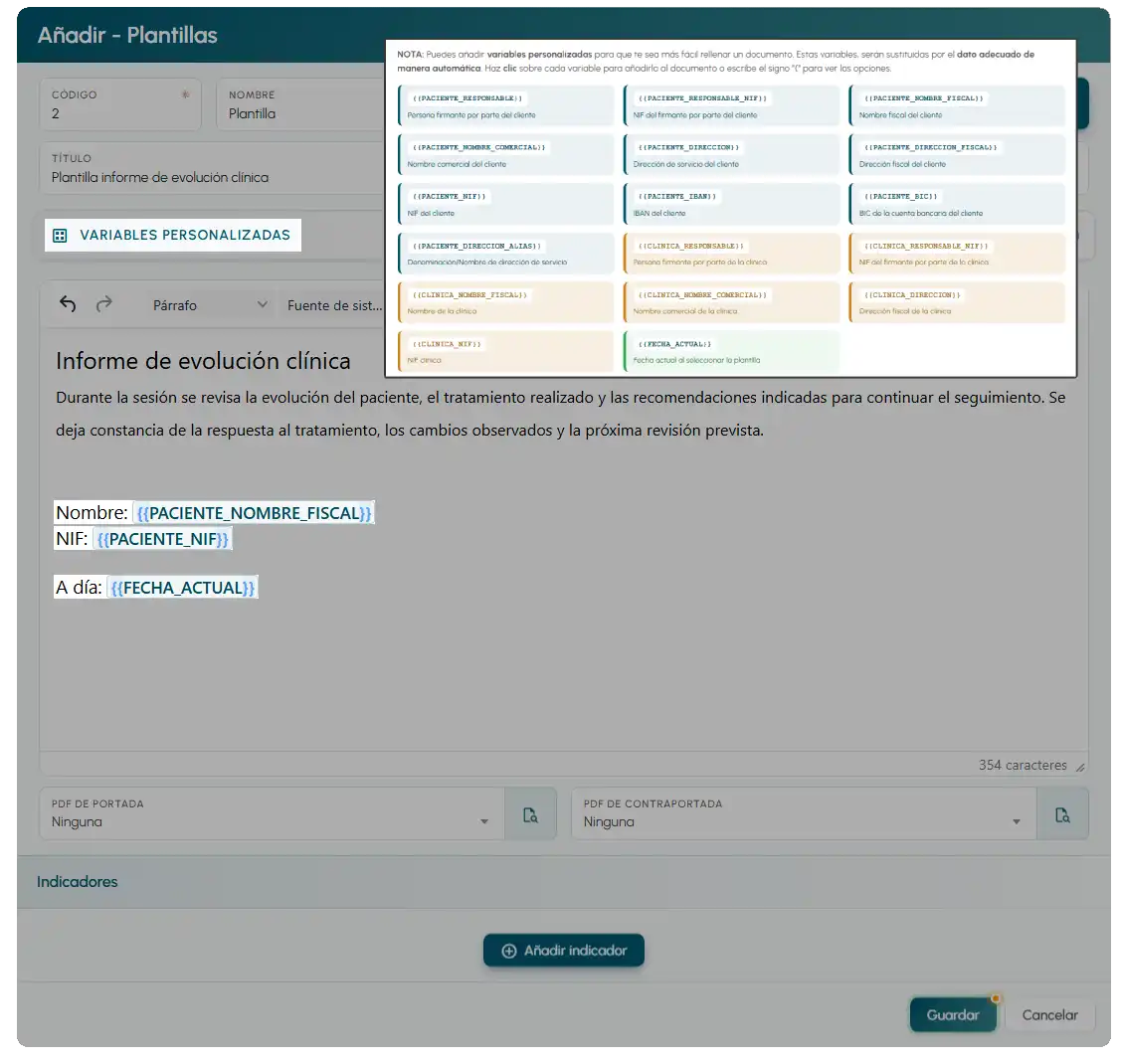Insert the PACIENTE_RESPONSABLE variable
1121x1064 pixels.
pos(505,105)
